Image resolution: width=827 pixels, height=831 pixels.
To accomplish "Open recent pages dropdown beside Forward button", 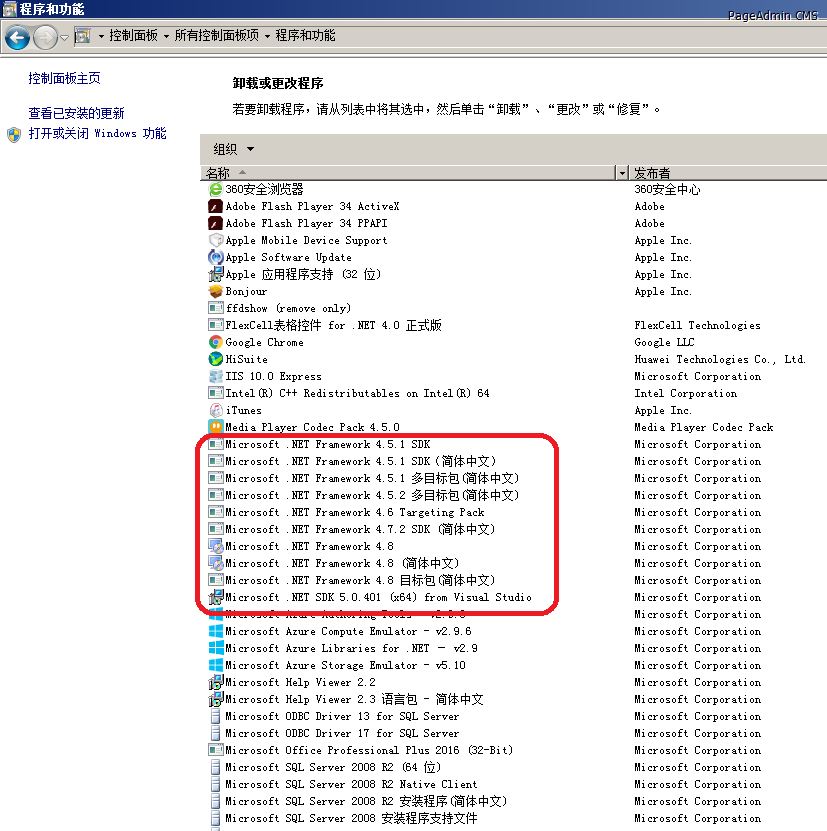I will [x=64, y=38].
